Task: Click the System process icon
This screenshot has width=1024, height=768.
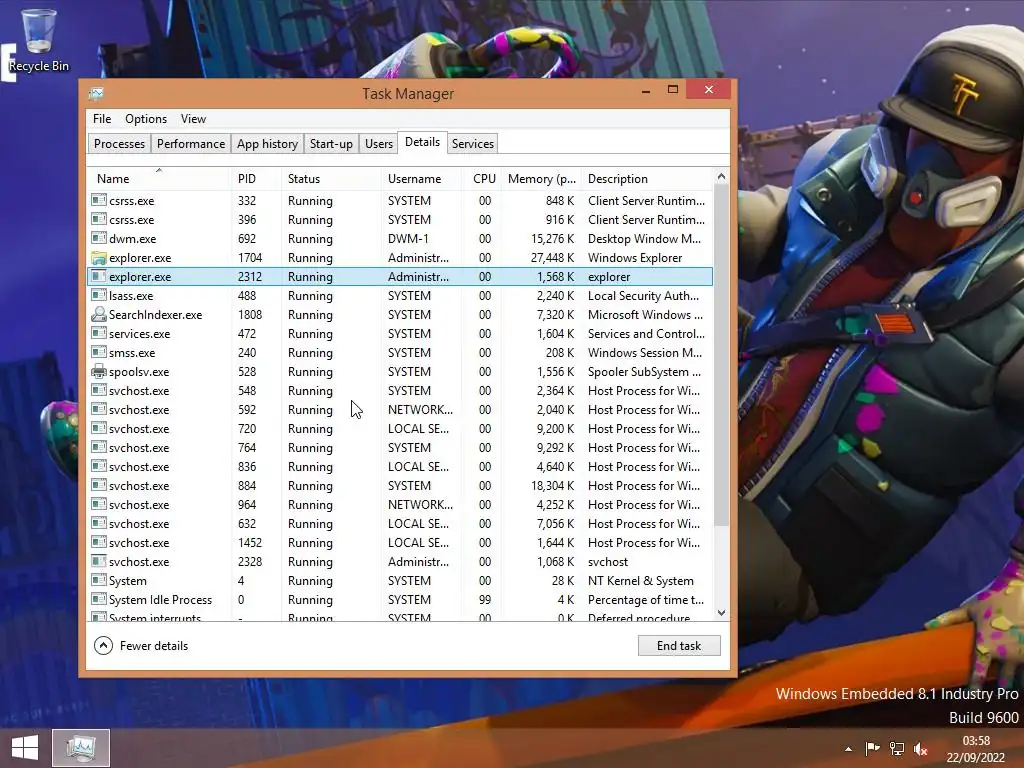Action: click(x=99, y=581)
